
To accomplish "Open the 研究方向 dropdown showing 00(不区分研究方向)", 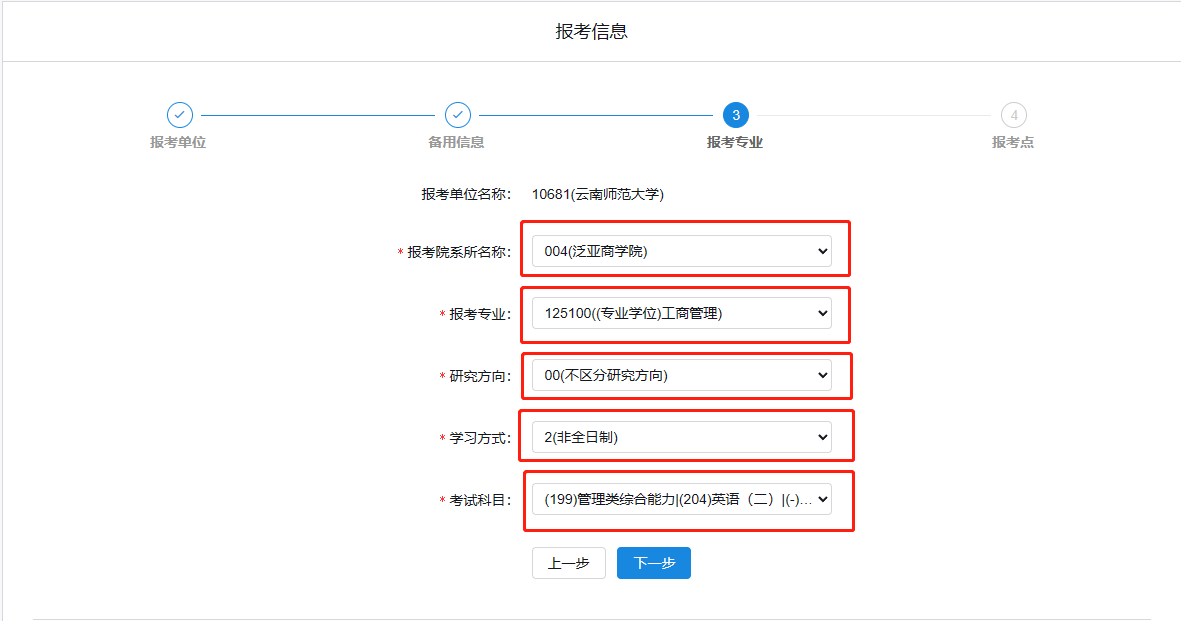I will tap(681, 375).
